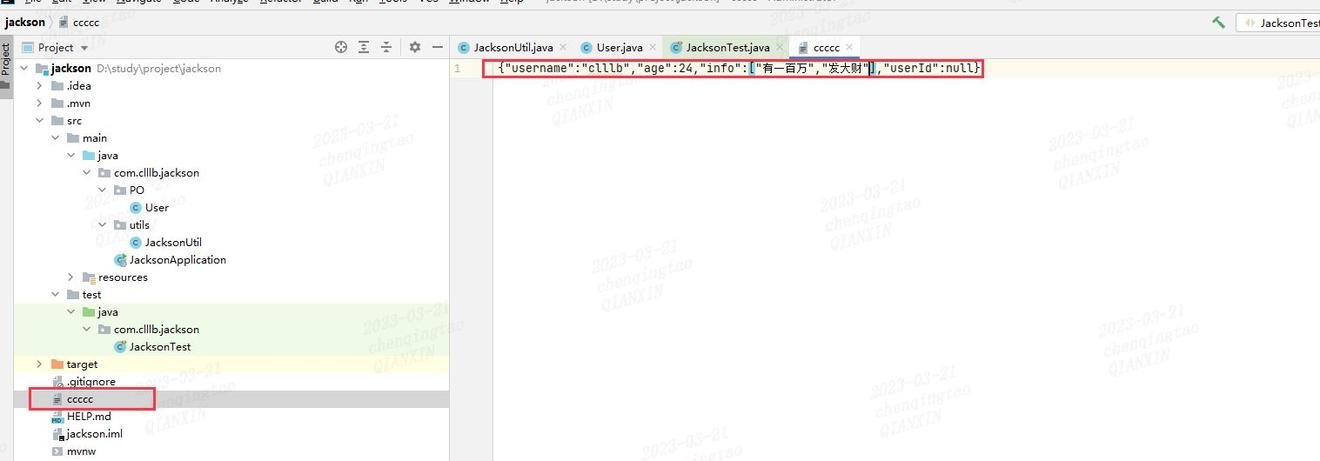The width and height of the screenshot is (1320, 461).
Task: Switch to the JacksonTest.java tab
Action: tap(726, 47)
